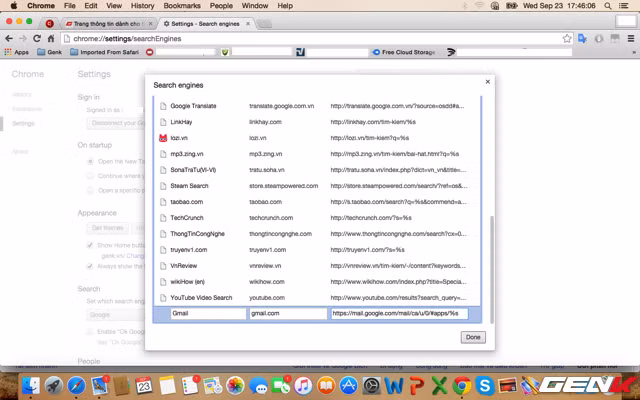This screenshot has height=400, width=640.
Task: Click the bookmark star in address bar
Action: [x=567, y=38]
